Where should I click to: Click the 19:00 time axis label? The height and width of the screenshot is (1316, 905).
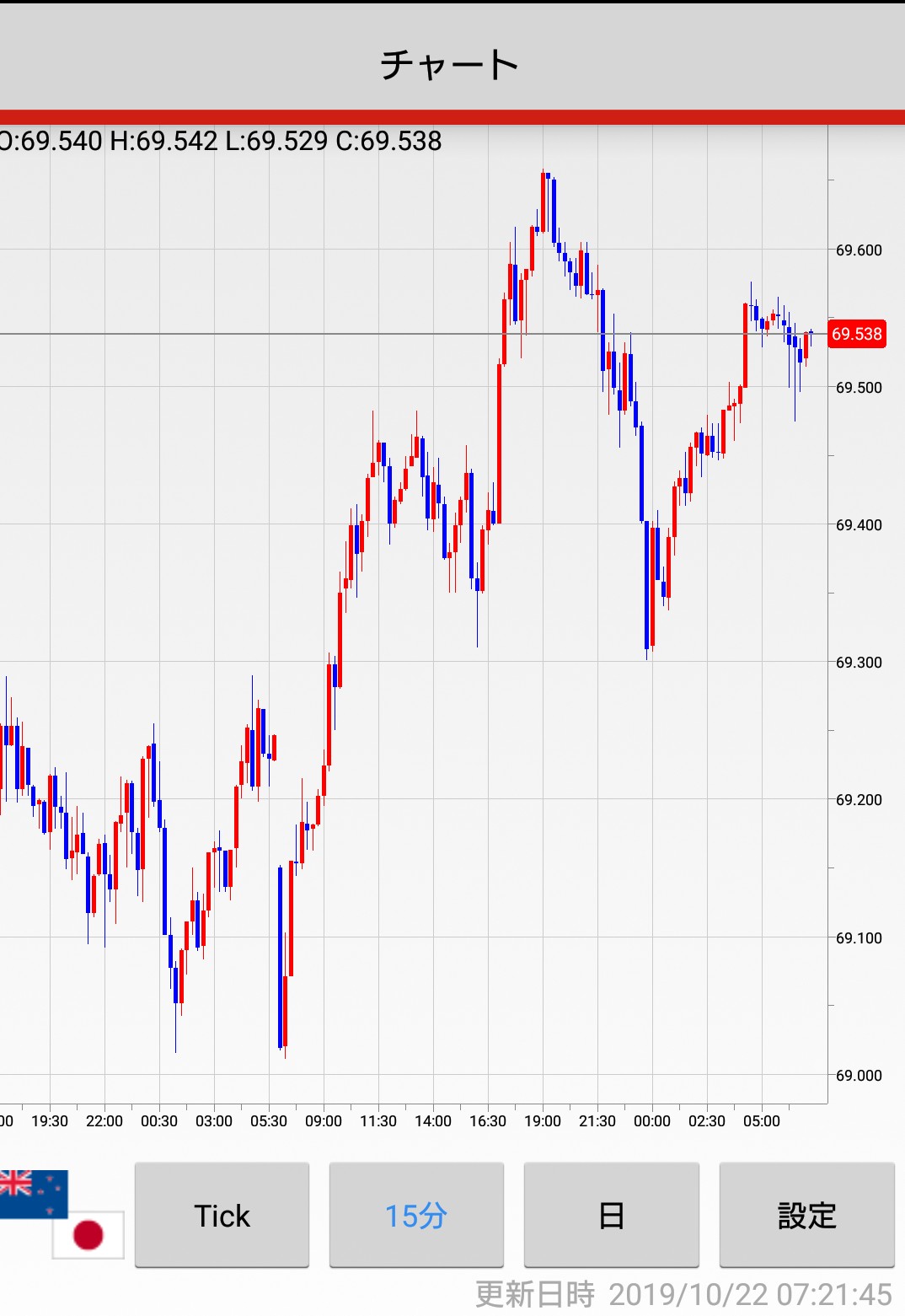pos(542,1121)
